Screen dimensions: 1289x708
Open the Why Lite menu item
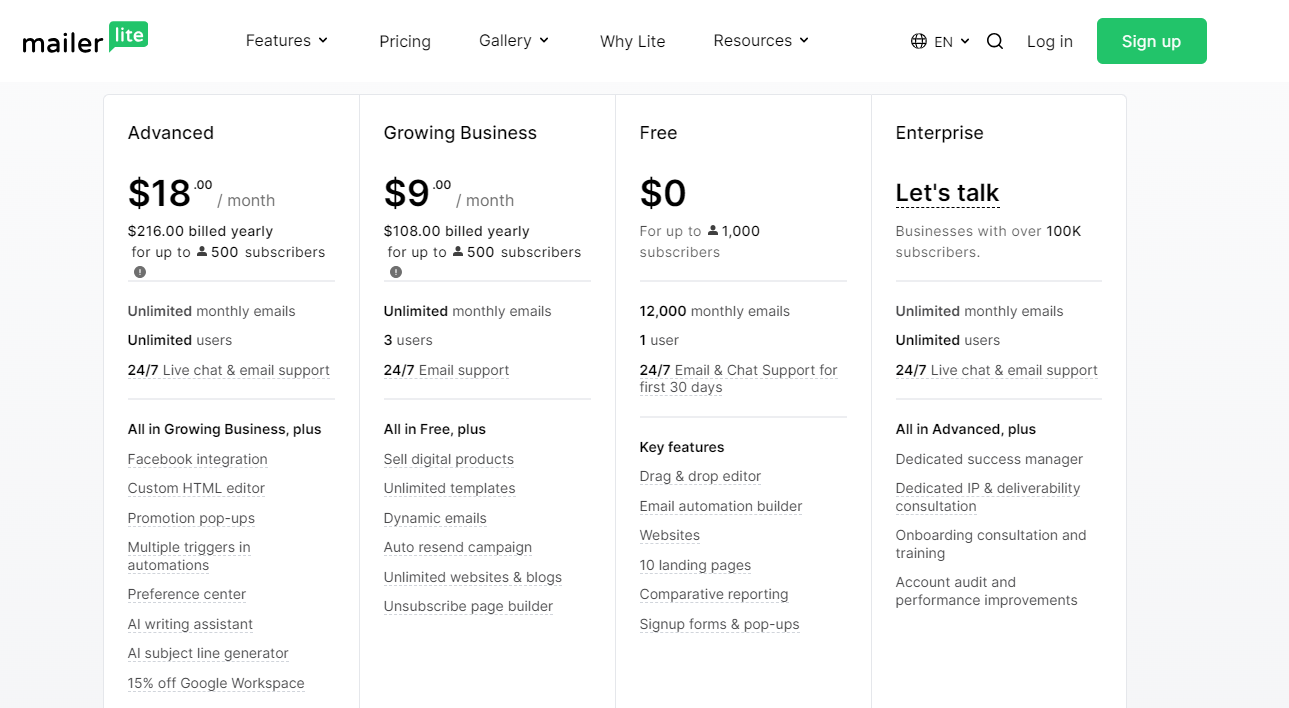632,41
